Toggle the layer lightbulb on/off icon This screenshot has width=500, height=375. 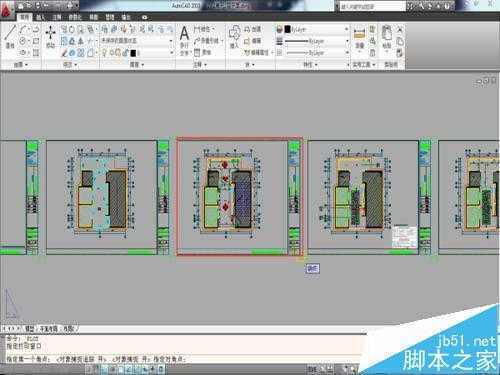[105, 53]
